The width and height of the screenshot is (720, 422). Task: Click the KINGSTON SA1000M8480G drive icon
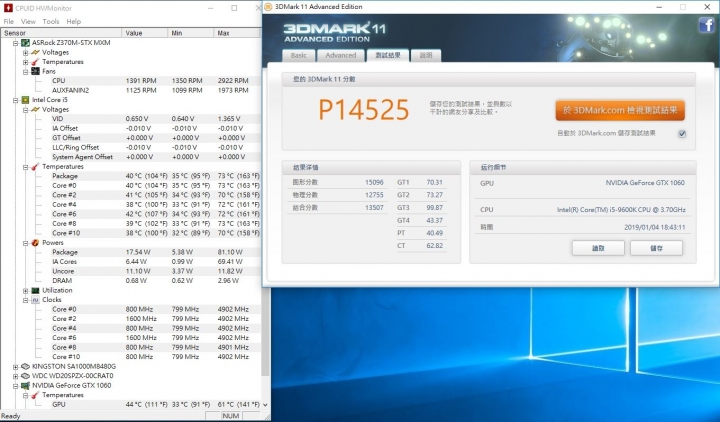tap(25, 366)
